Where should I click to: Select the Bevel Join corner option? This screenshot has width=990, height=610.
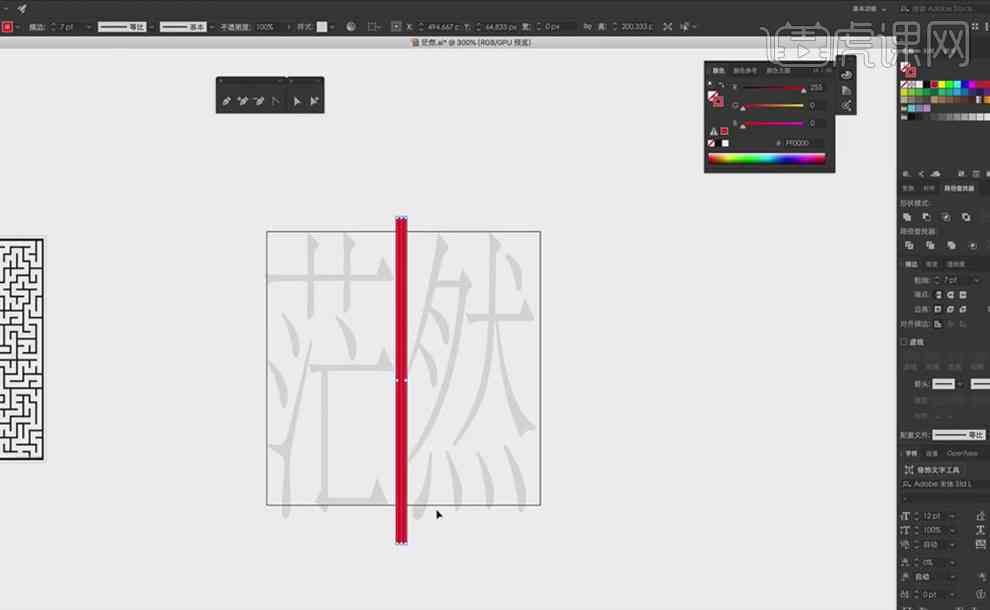[963, 309]
